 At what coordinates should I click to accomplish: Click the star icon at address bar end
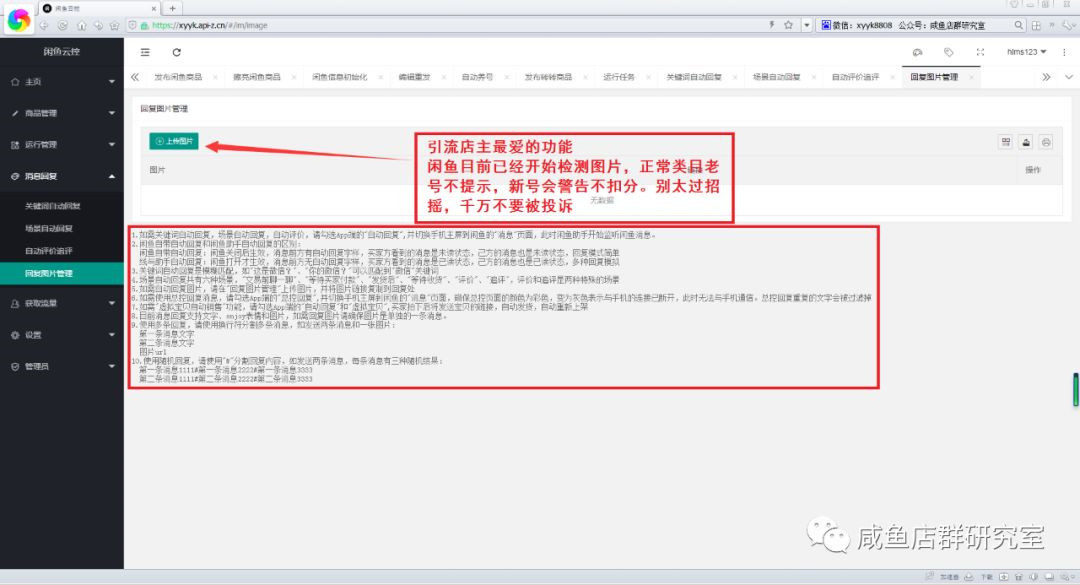pyautogui.click(x=789, y=25)
